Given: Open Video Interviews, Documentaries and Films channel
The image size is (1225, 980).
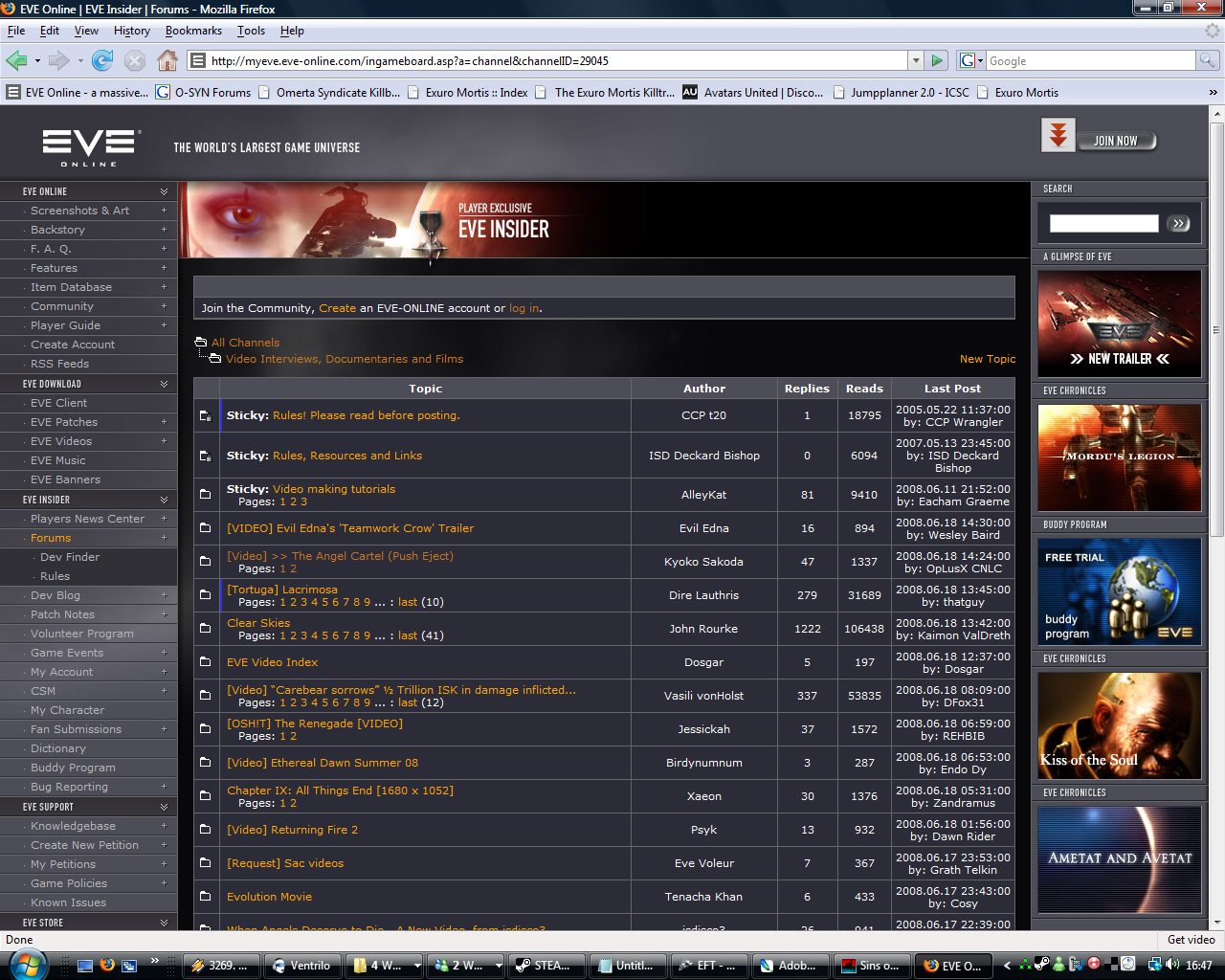Looking at the screenshot, I should 345,359.
